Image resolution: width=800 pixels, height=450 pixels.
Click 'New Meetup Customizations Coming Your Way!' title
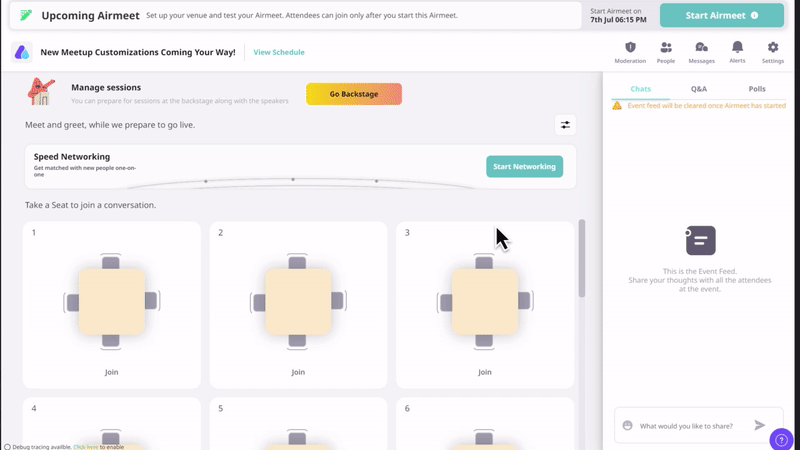(138, 52)
